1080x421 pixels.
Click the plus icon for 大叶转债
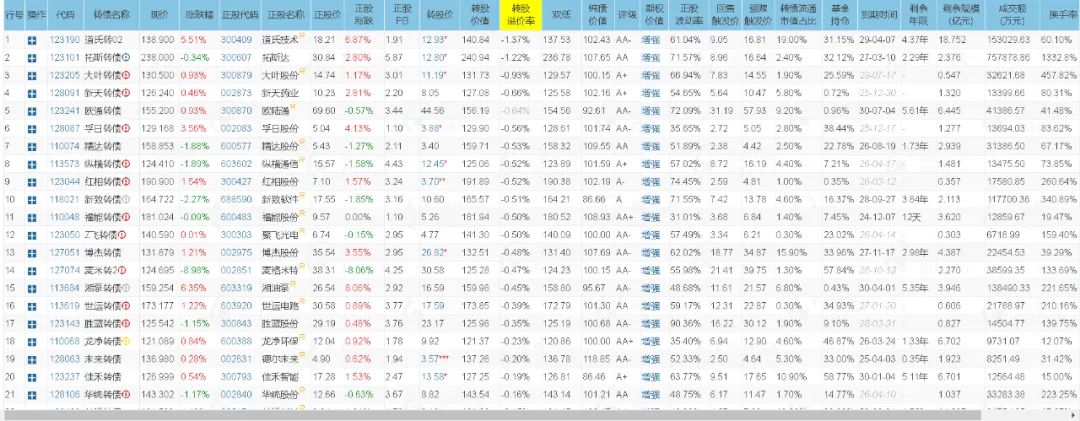32,76
